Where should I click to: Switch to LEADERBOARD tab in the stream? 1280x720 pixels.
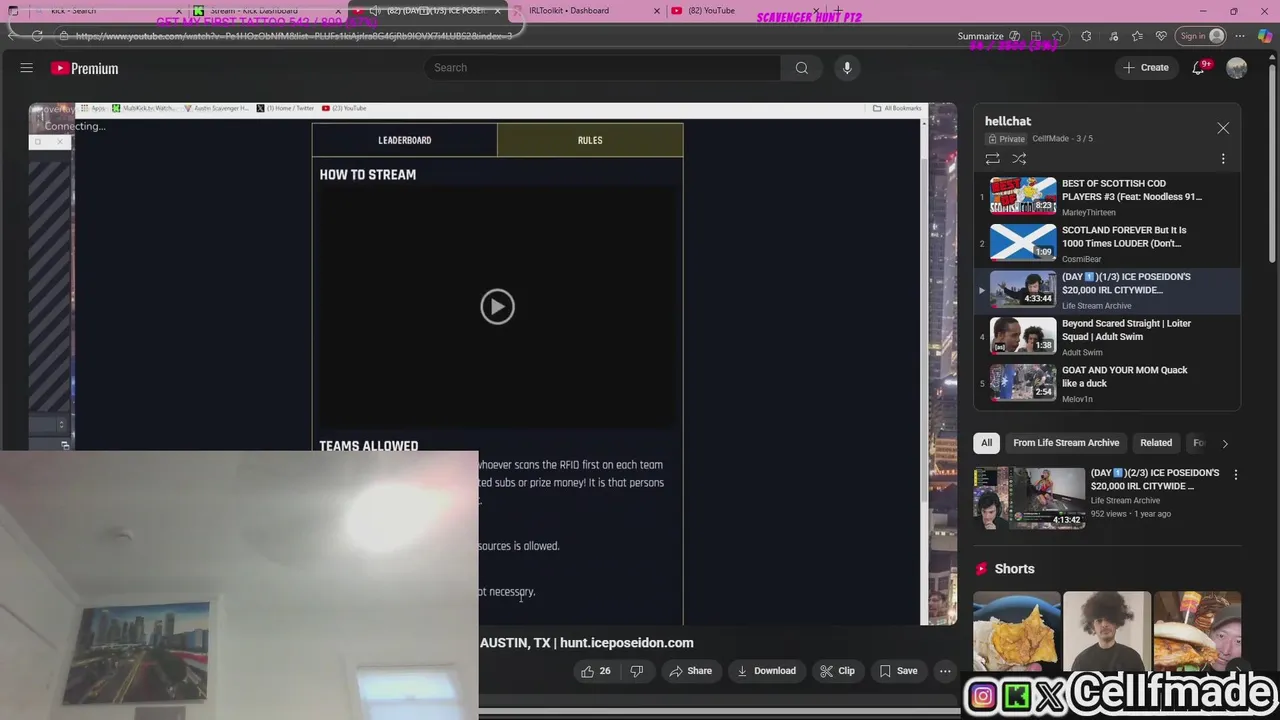point(405,140)
